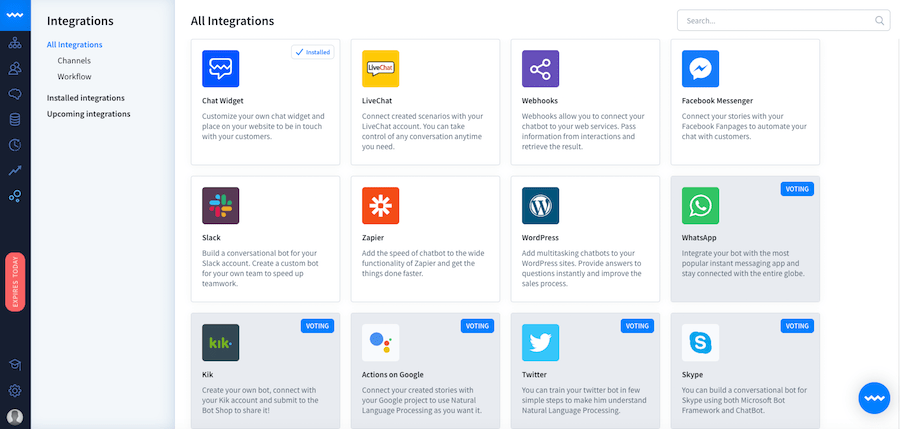Open the settings gear in sidebar
Screen dimensions: 900x429
(x=15, y=391)
